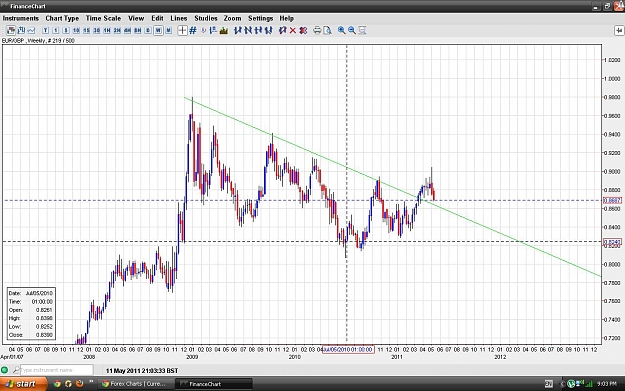Toggle the crosshair cursor tool
The image size is (625, 391).
click(182, 30)
